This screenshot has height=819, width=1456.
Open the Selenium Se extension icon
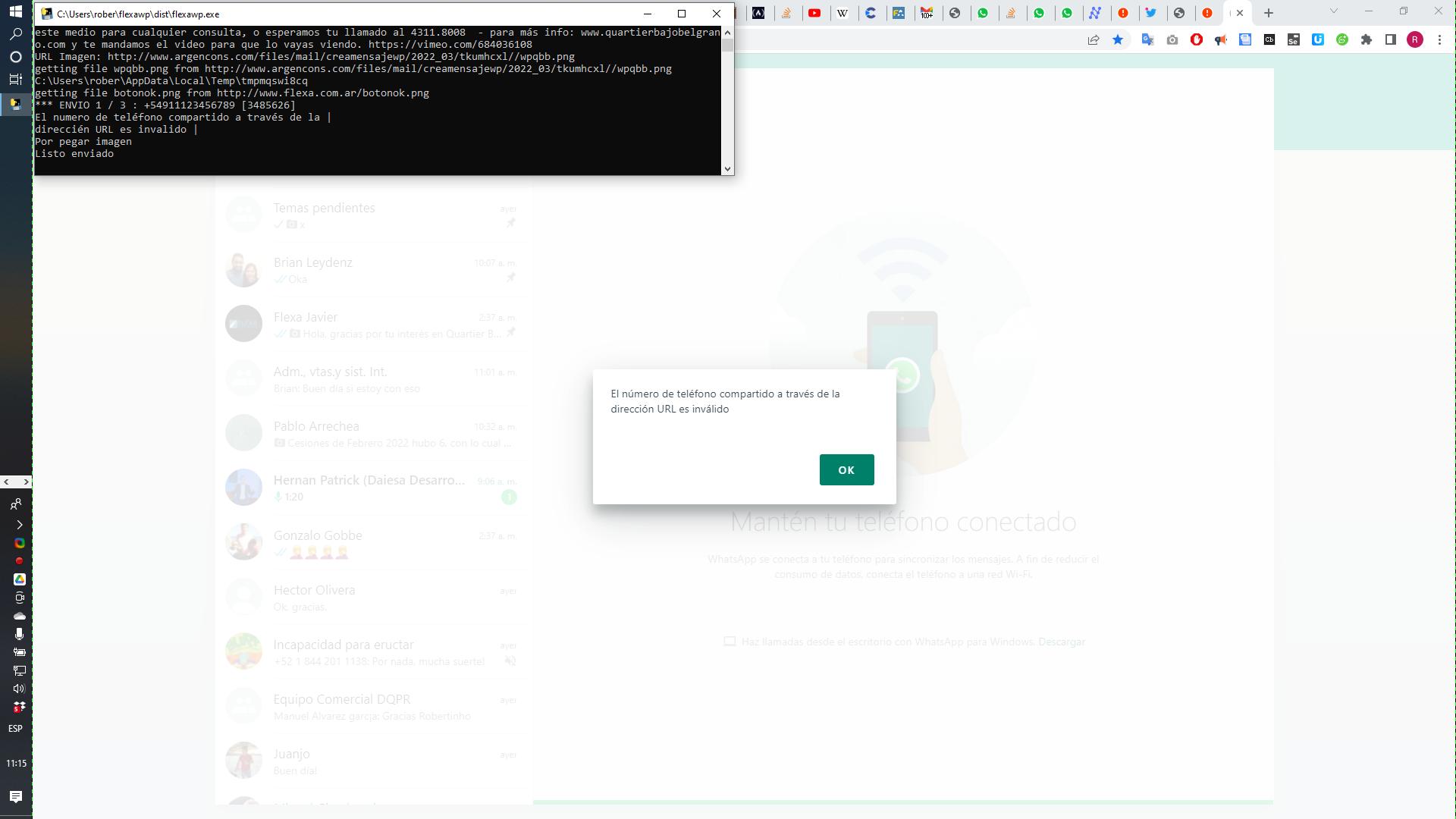tap(1294, 40)
